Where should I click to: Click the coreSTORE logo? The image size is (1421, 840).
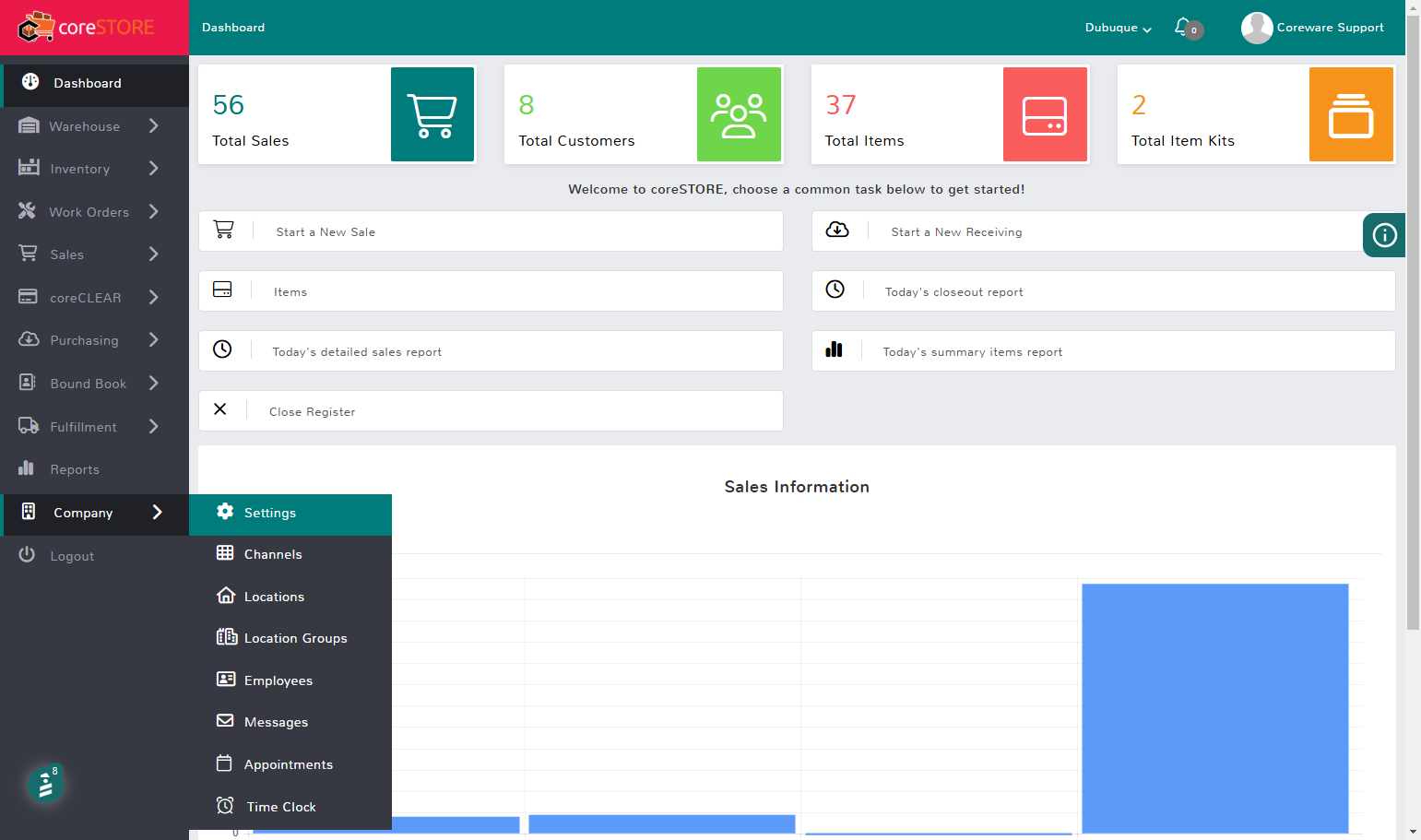coord(87,28)
